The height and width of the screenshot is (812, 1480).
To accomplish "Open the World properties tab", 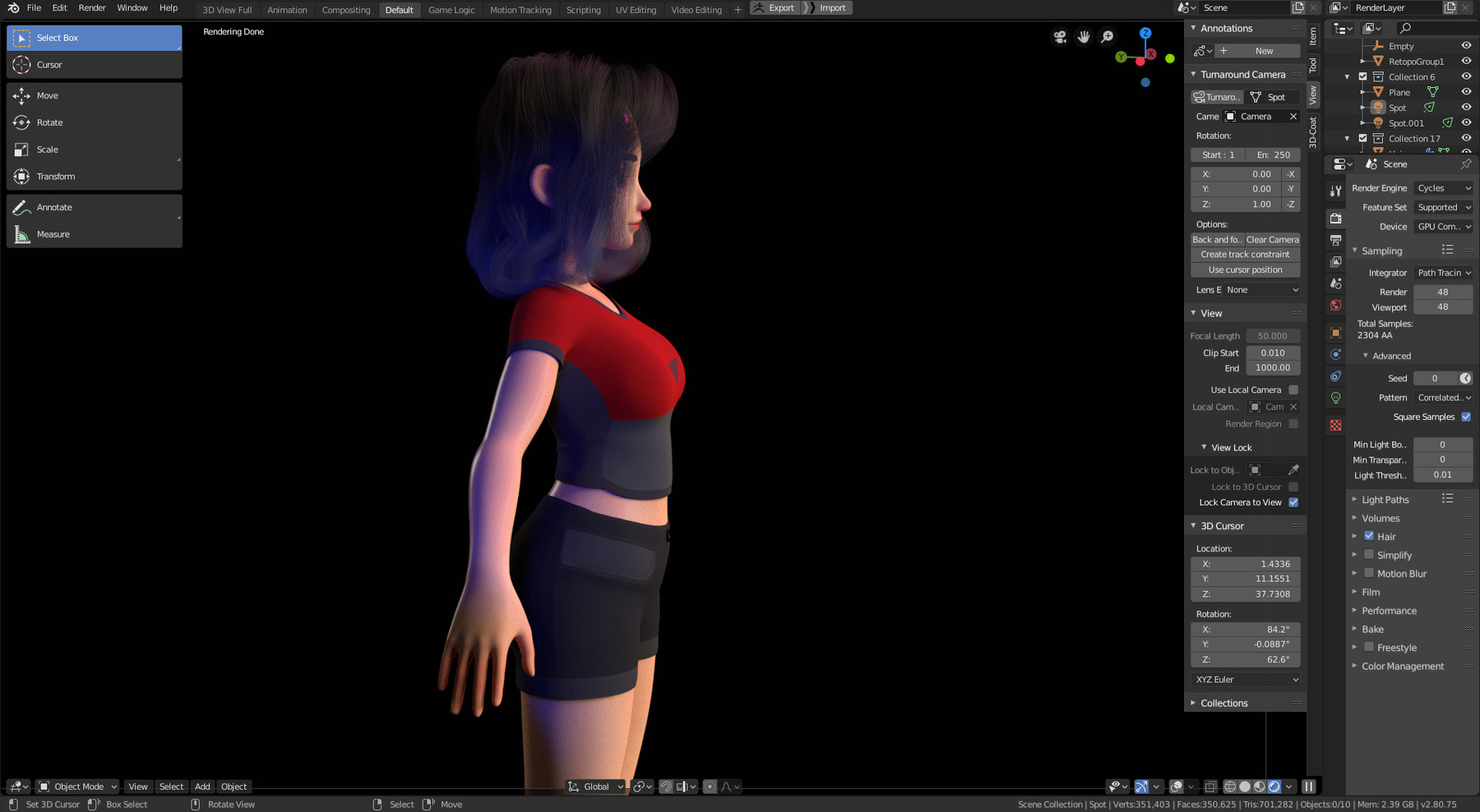I will (1335, 305).
